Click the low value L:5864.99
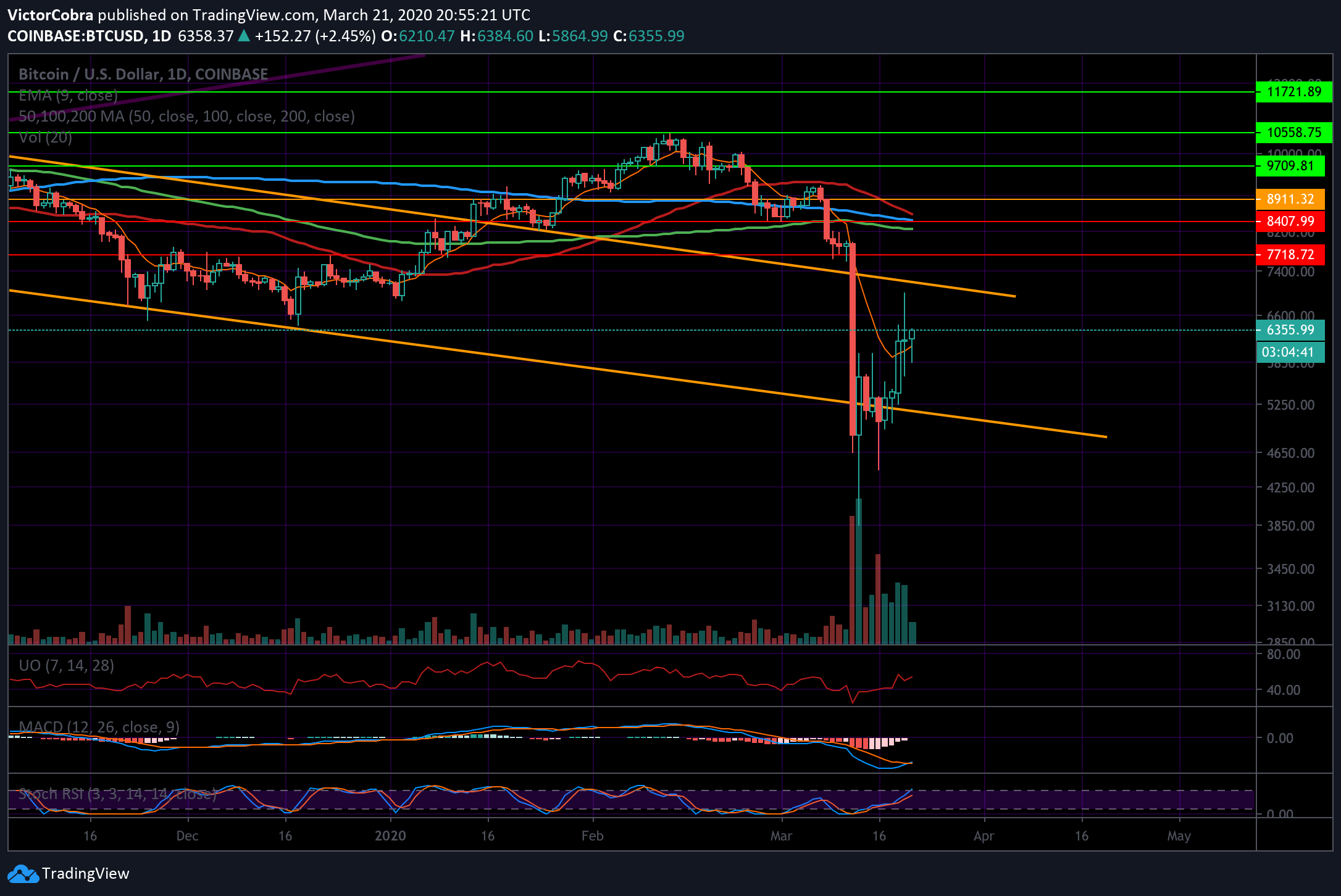Viewport: 1341px width, 896px height. click(574, 36)
